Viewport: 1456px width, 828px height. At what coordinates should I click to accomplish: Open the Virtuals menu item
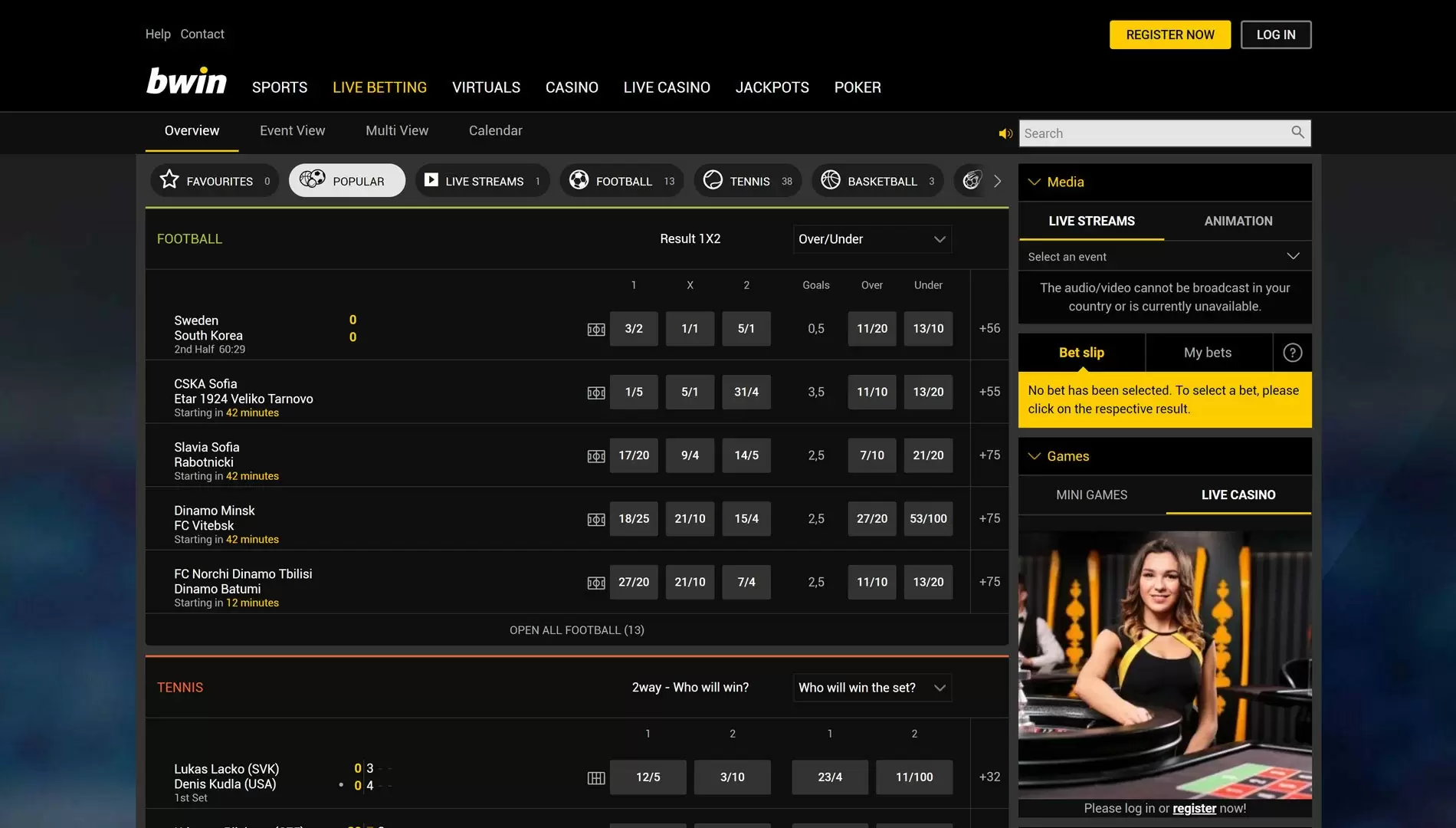[x=486, y=87]
